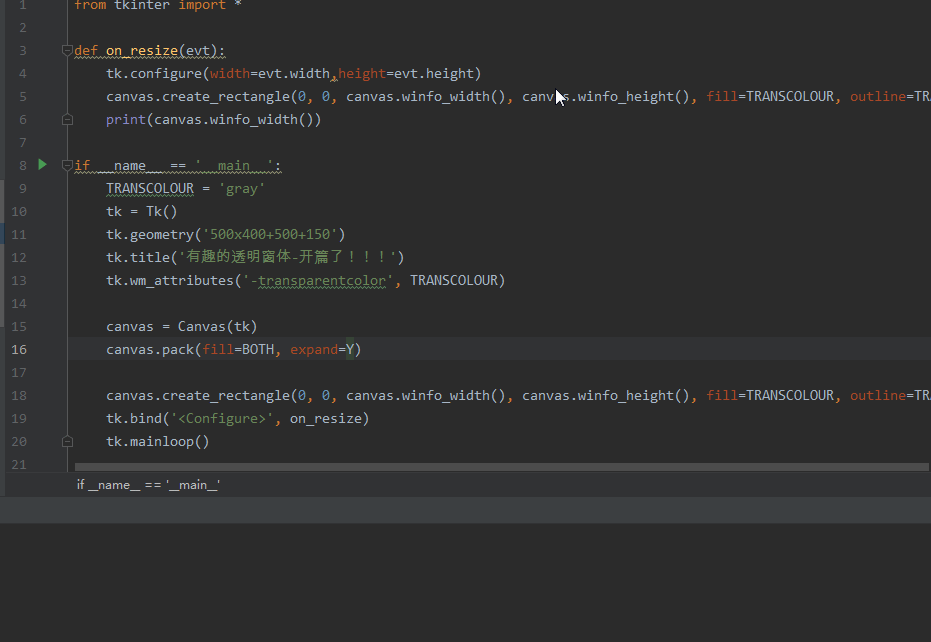Collapse the if __name__ block at line 8
This screenshot has width=931, height=642.
click(67, 165)
